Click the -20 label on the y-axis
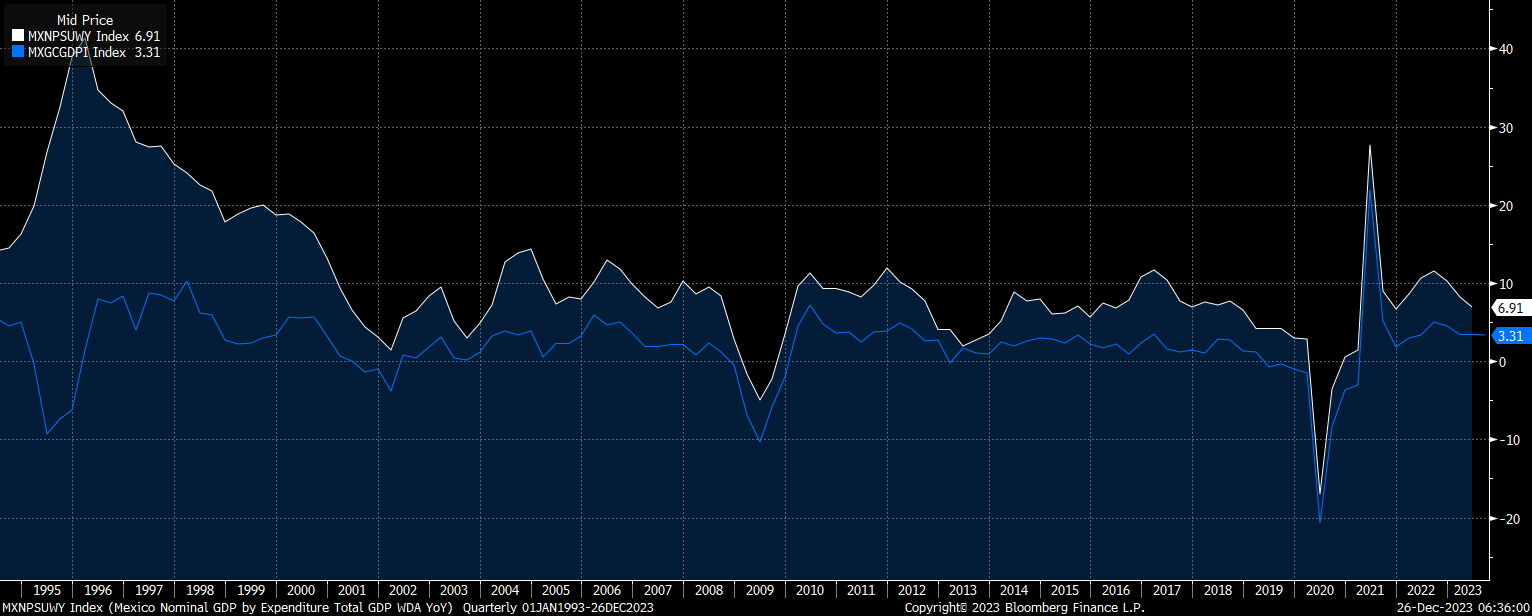 [x=1508, y=518]
